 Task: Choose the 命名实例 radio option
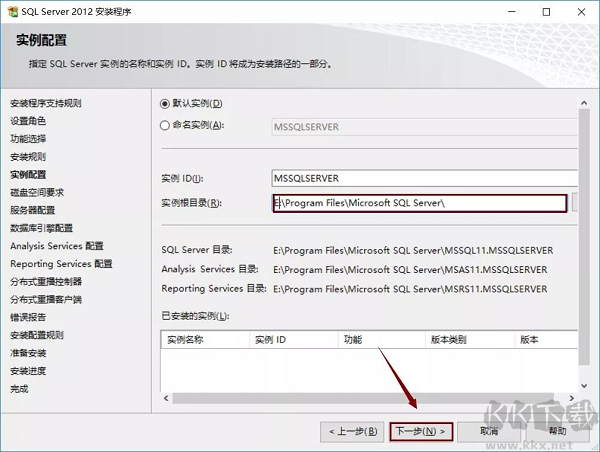pyautogui.click(x=166, y=125)
